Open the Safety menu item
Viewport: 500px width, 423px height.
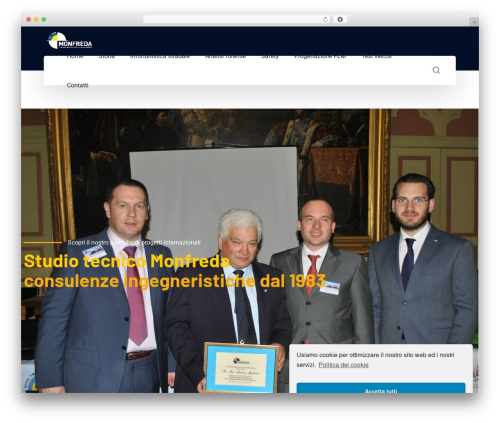270,57
